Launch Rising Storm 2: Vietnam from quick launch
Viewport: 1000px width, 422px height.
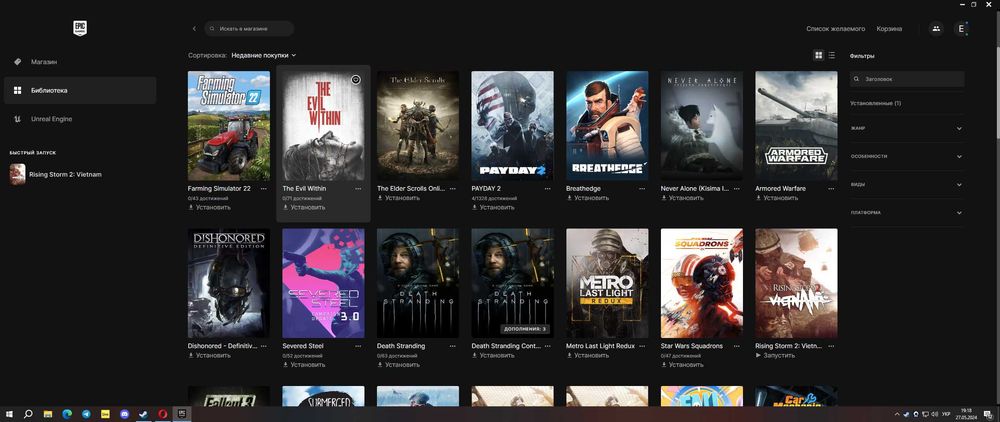click(x=56, y=174)
